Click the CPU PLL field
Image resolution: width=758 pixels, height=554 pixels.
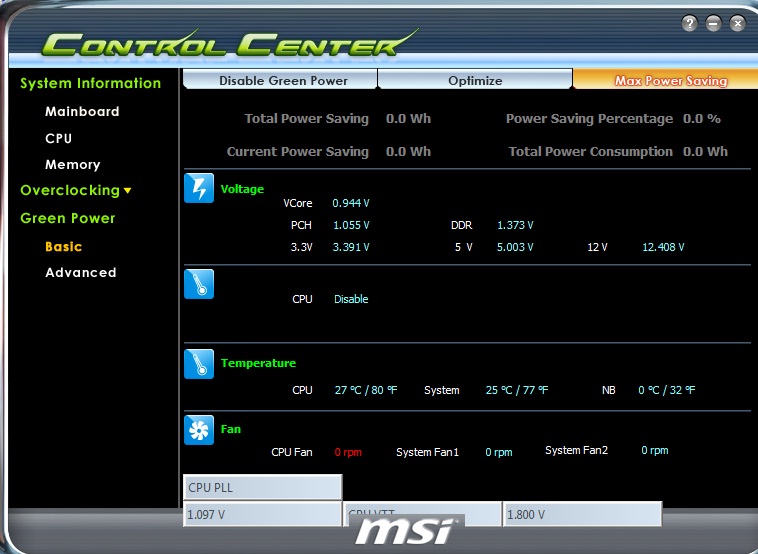(262, 487)
